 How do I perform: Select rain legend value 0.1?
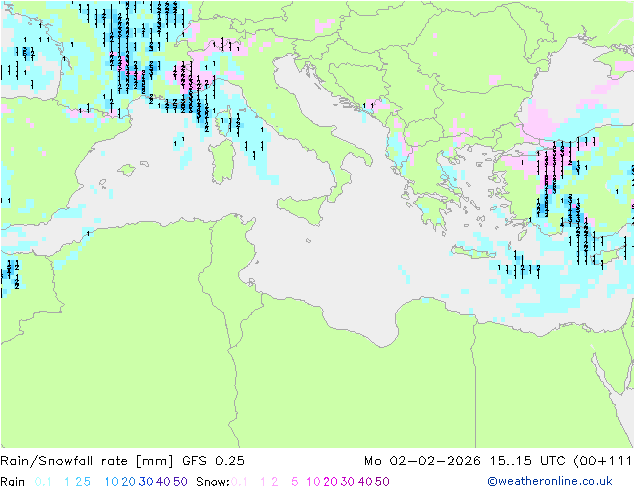click(43, 482)
